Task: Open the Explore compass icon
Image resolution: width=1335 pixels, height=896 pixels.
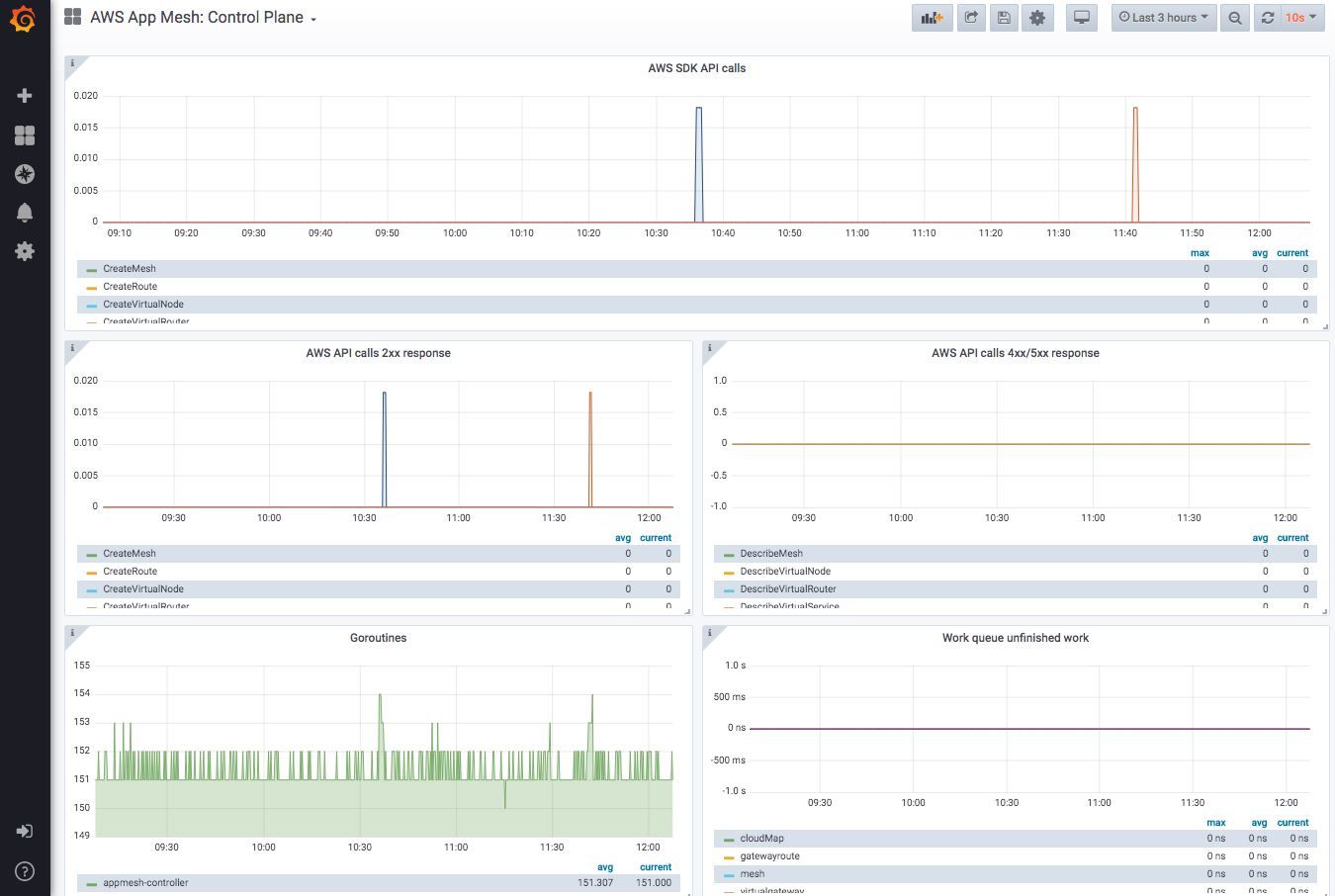Action: [25, 174]
